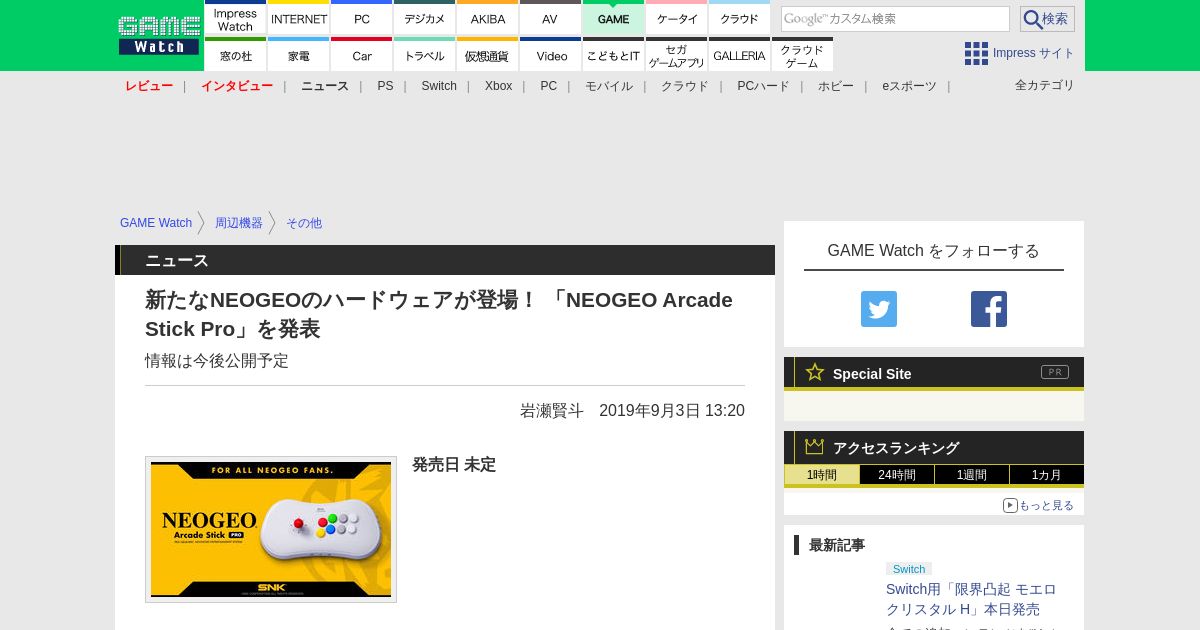Open the Video site tab
This screenshot has height=630, width=1200.
(x=550, y=55)
